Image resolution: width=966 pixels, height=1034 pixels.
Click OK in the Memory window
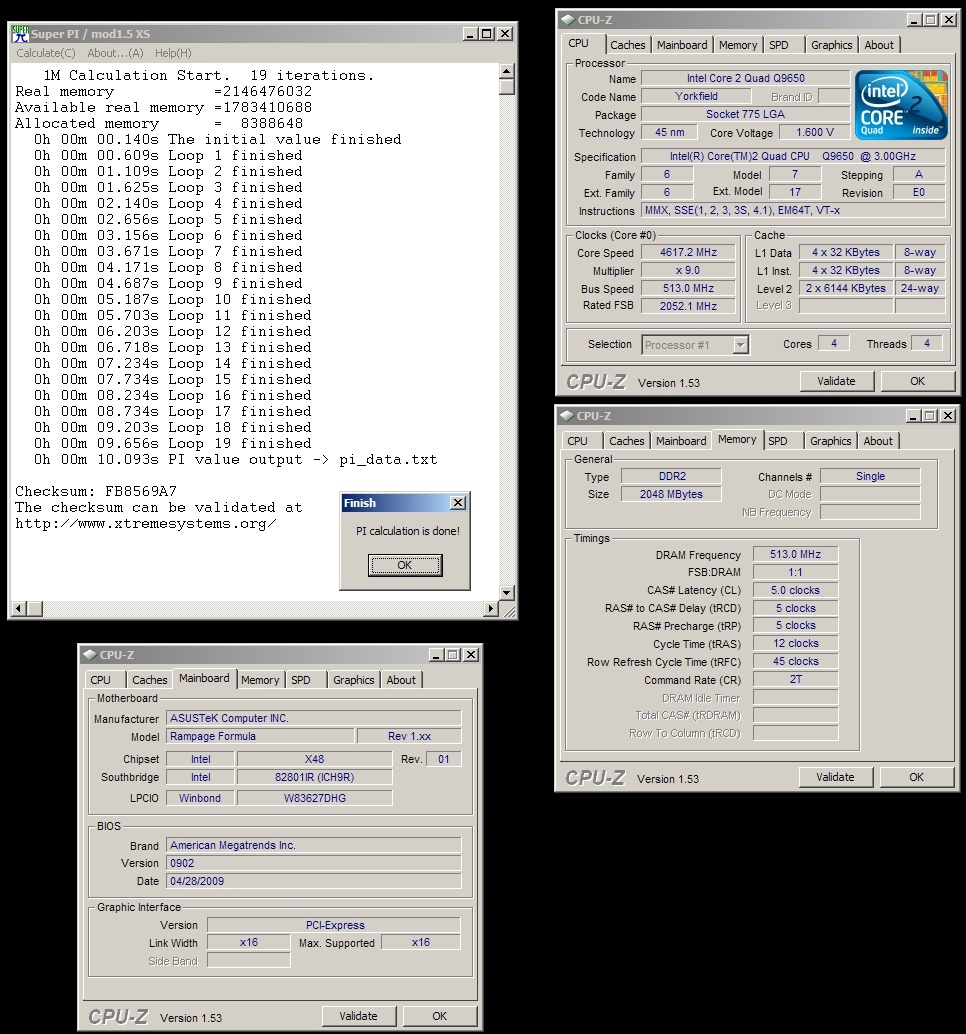[x=917, y=777]
